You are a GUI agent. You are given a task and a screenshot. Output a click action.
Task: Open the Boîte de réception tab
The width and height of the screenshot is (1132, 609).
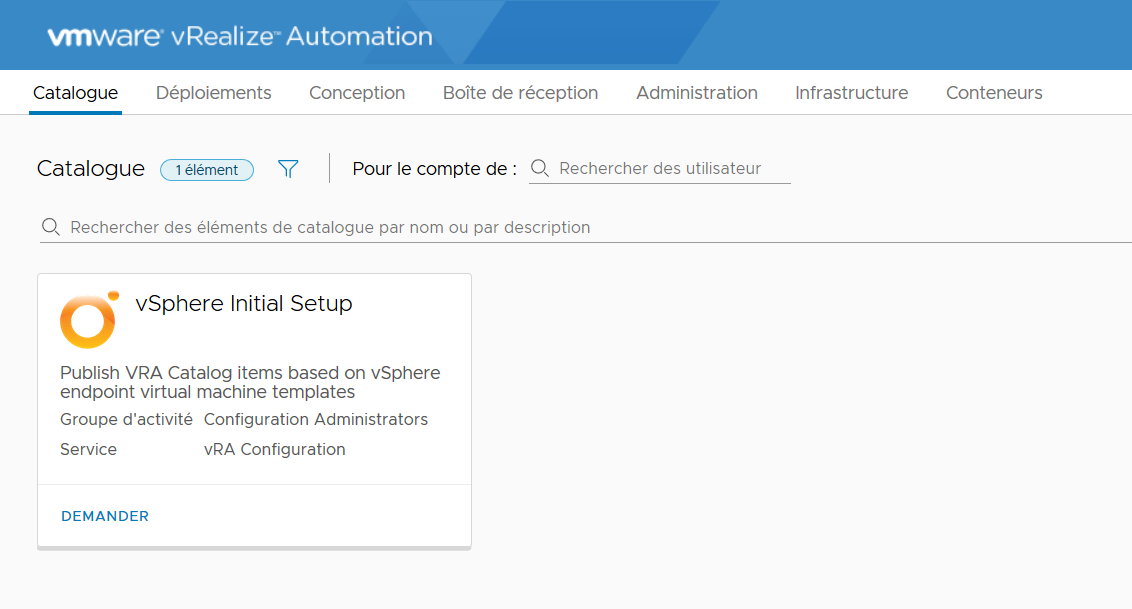pos(521,92)
